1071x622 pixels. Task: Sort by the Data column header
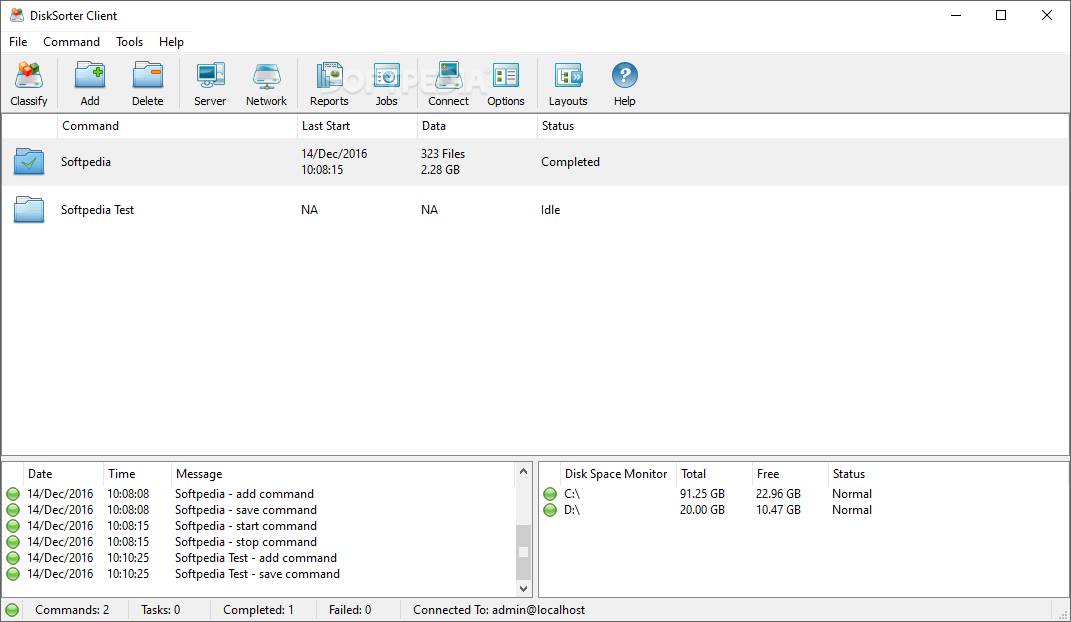pyautogui.click(x=477, y=126)
